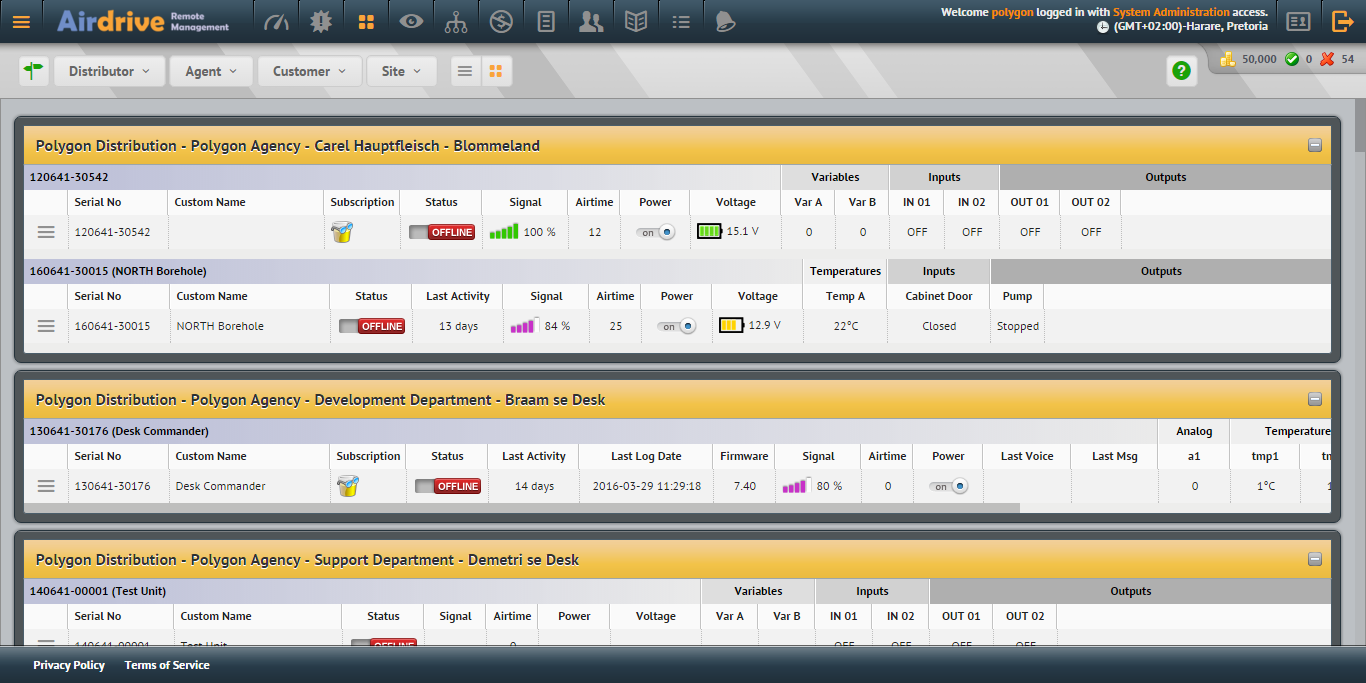
Task: Open the users group icon in header
Action: click(591, 21)
